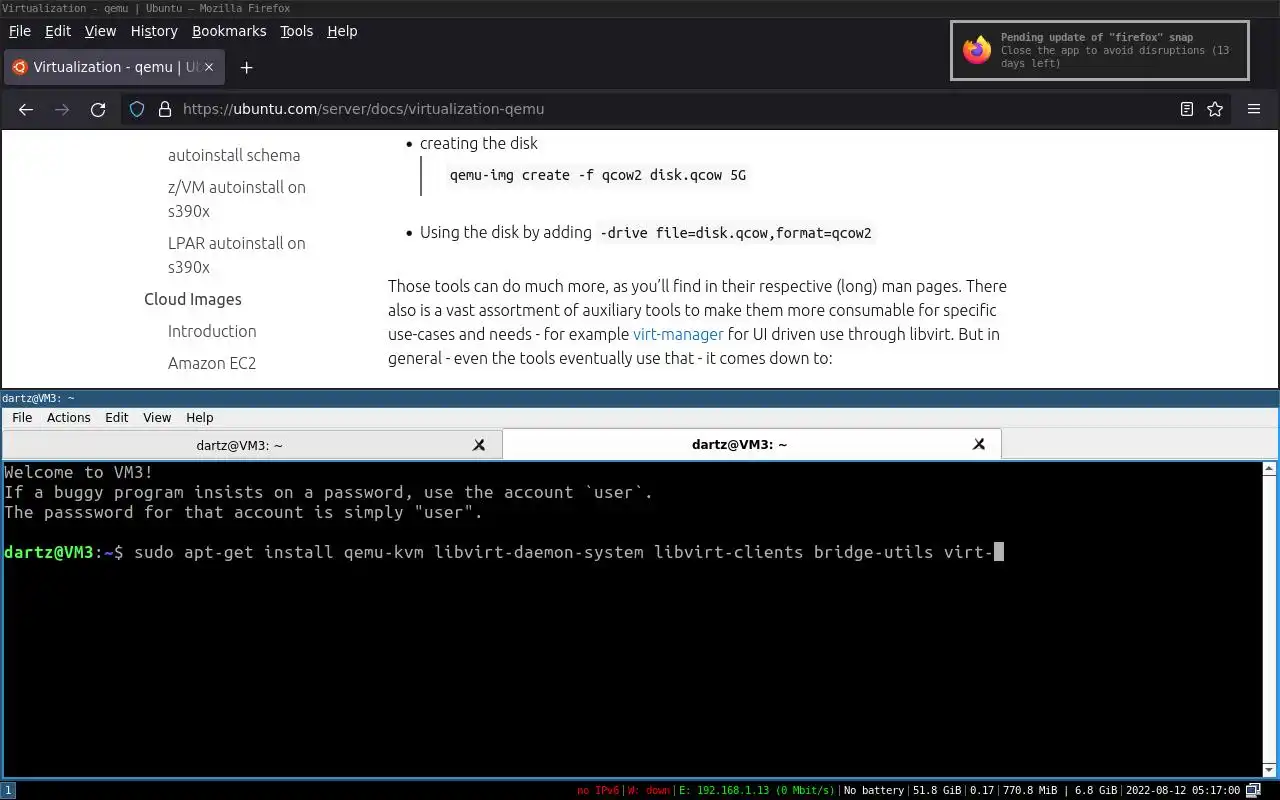Click the 'W: down' wireless status entry
This screenshot has height=800, width=1280.
pyautogui.click(x=650, y=790)
